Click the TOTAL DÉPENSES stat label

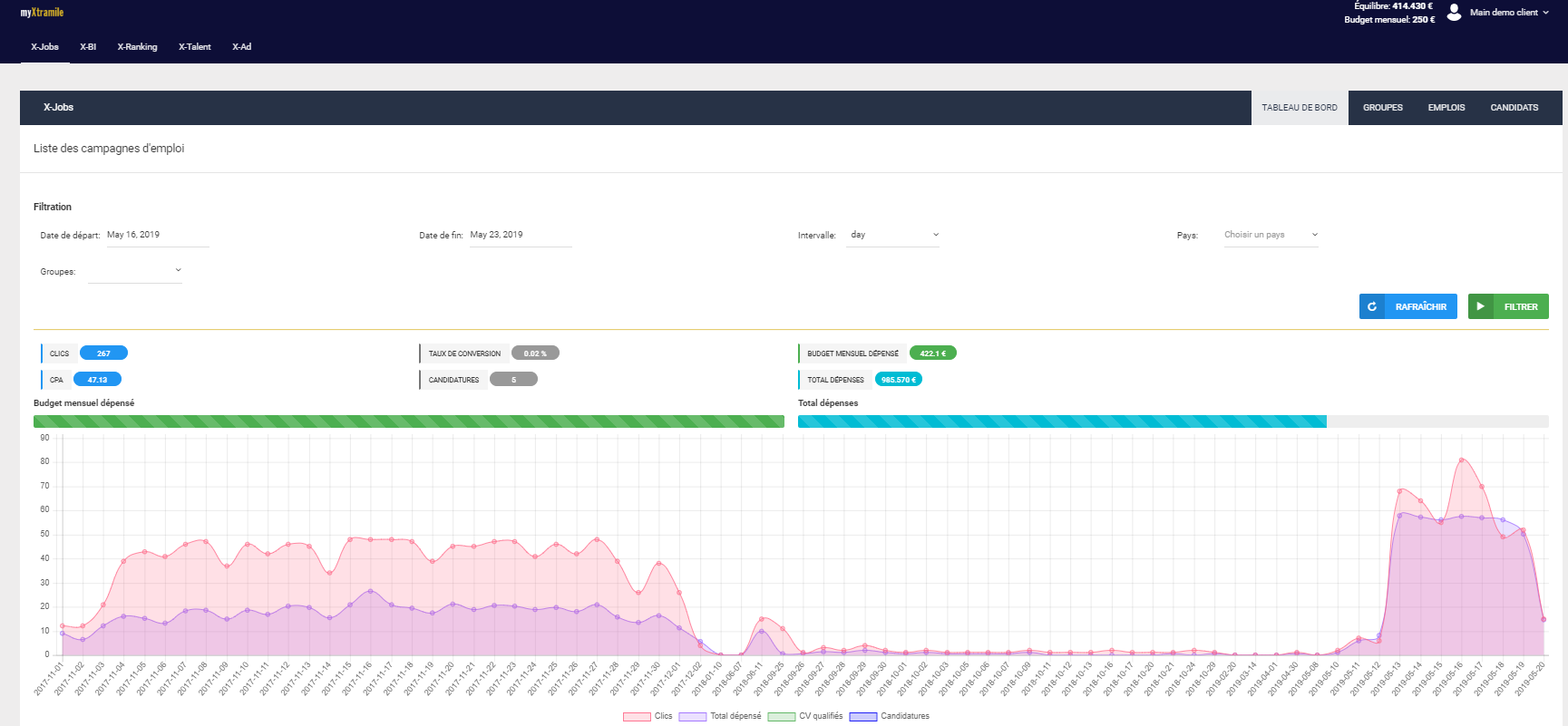[835, 380]
